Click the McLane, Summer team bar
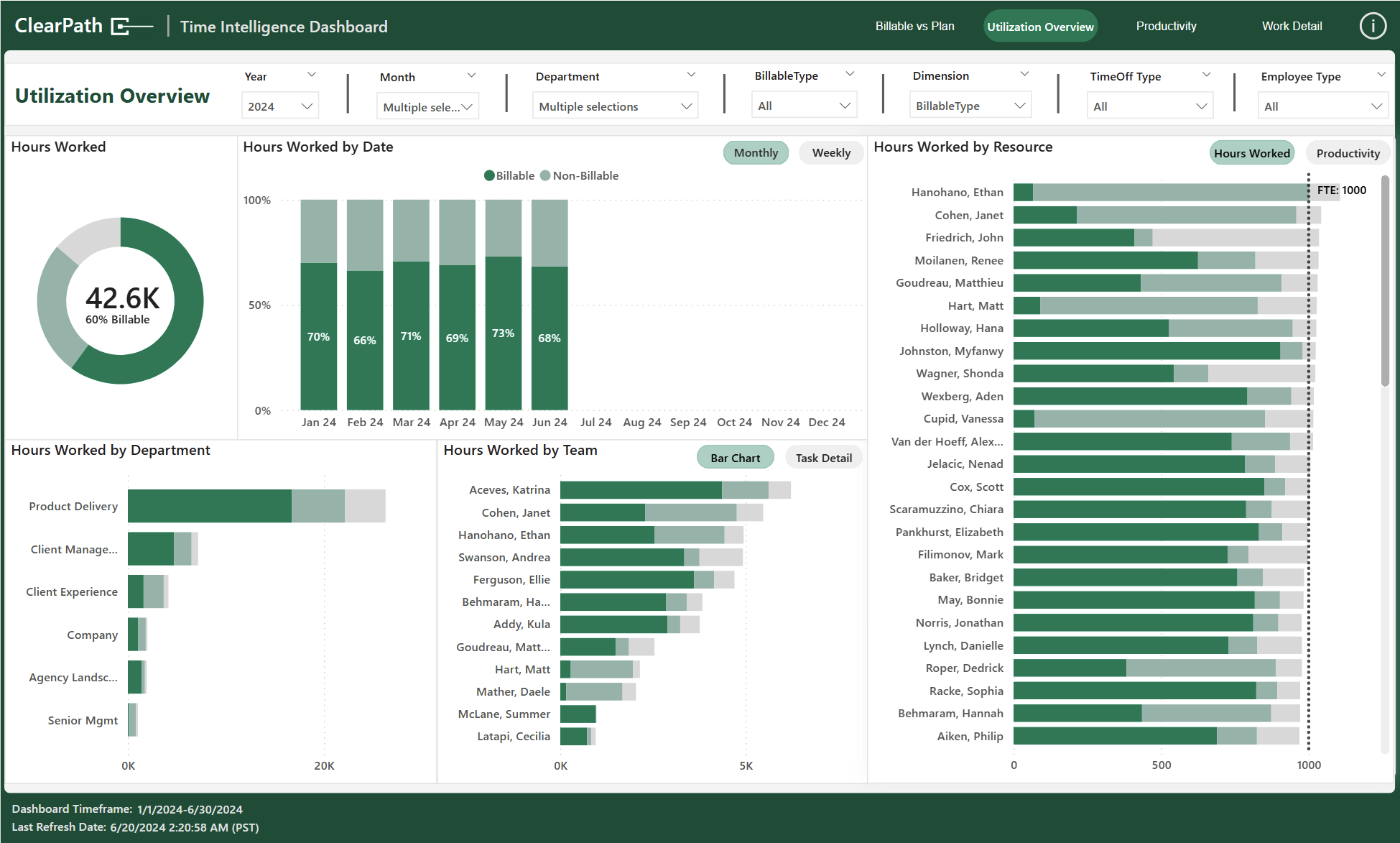 coord(578,714)
